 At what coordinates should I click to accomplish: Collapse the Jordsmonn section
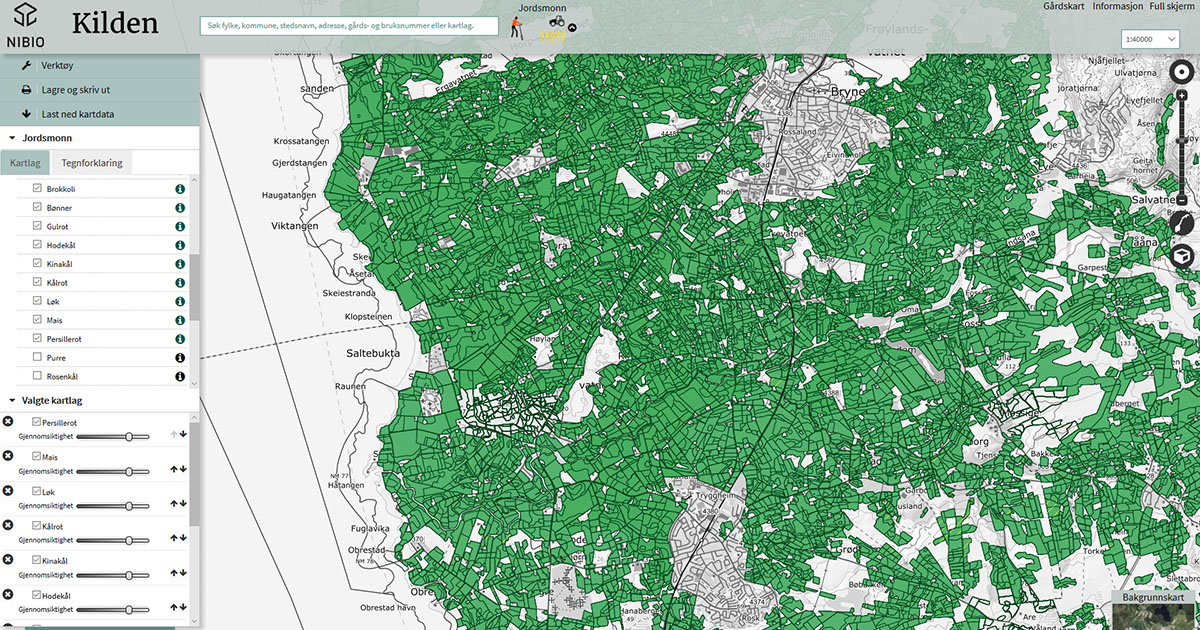coord(12,138)
